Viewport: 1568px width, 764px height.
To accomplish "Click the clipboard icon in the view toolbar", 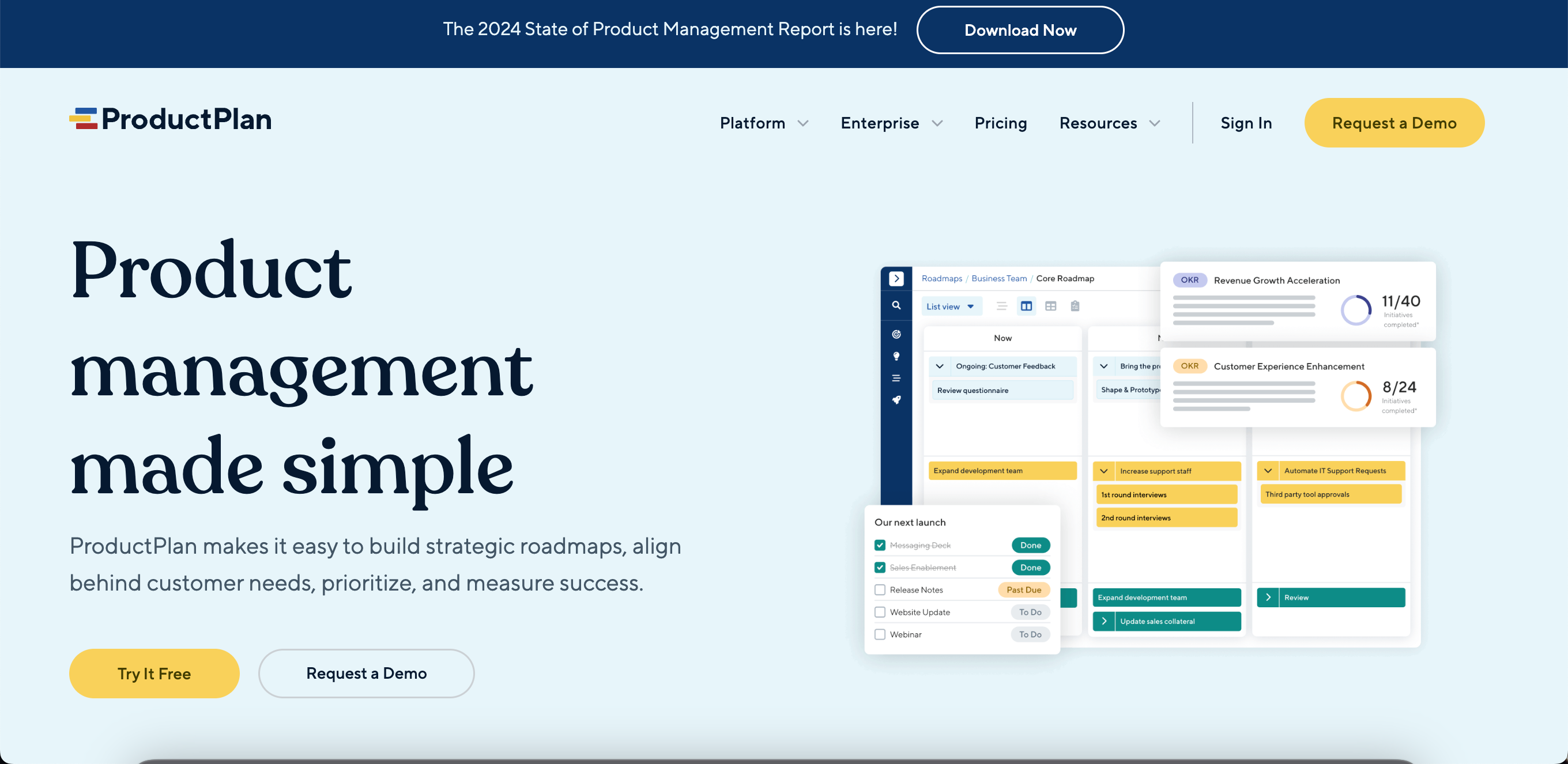I will (x=1075, y=306).
